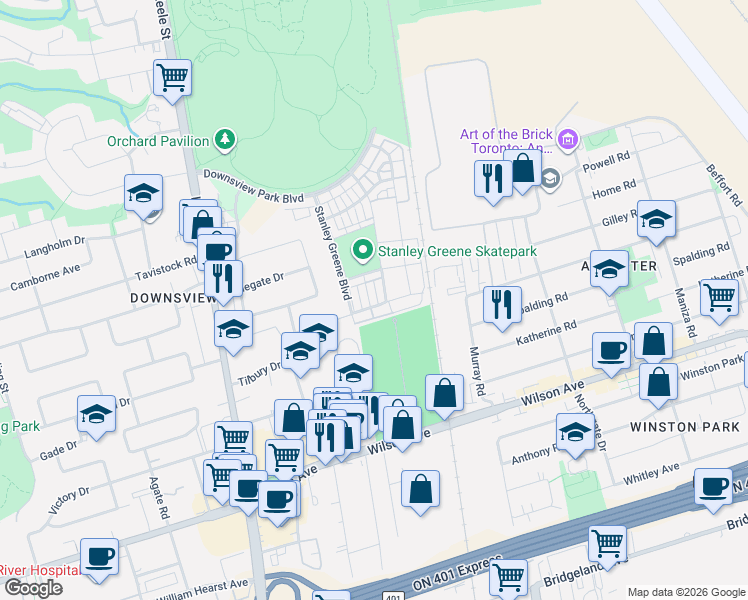This screenshot has width=748, height=600.
Task: Click the coffee marker on Wilson Ave near Katherine Rd
Action: coord(612,354)
